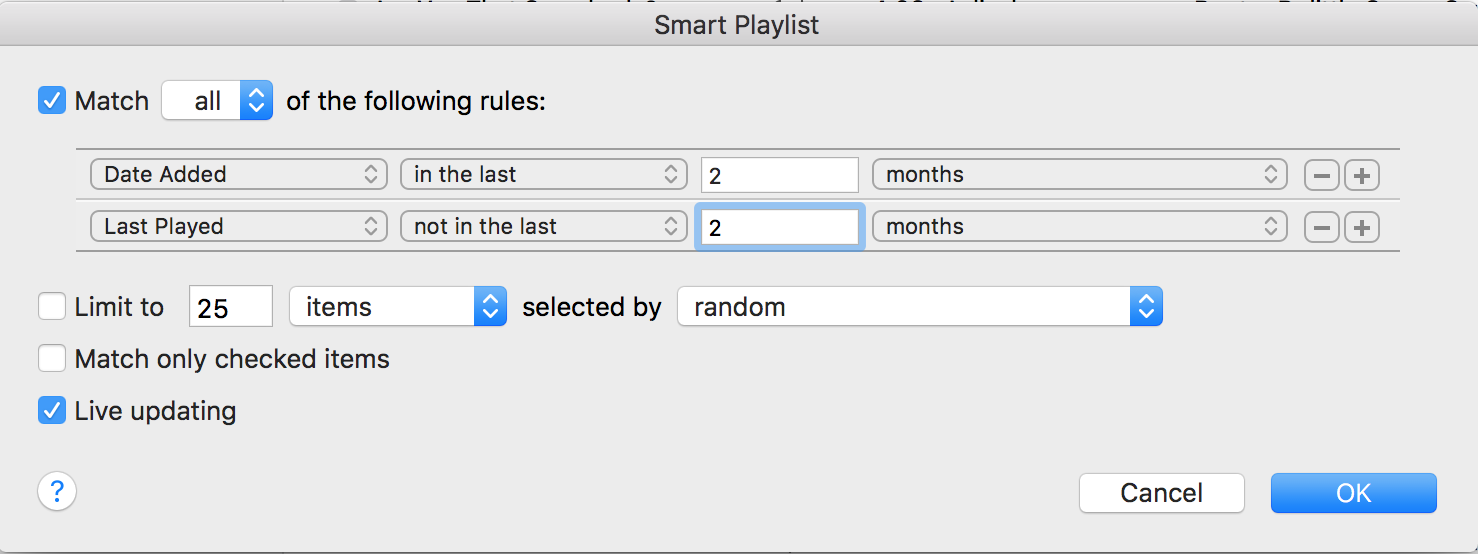The image size is (1478, 554).
Task: Open the items limit unit dropdown
Action: click(398, 307)
